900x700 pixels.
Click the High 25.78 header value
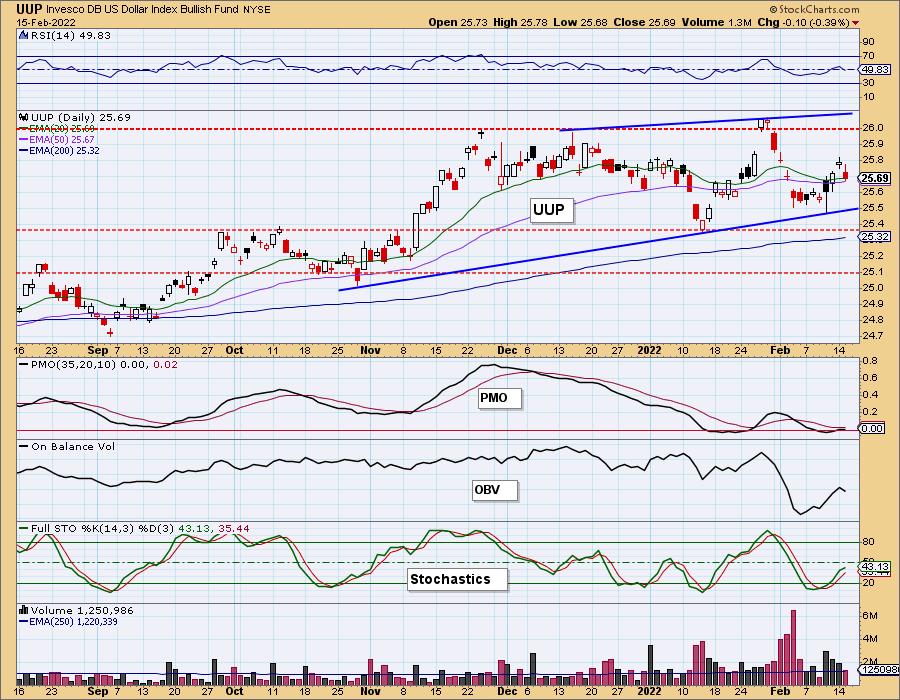[521, 22]
